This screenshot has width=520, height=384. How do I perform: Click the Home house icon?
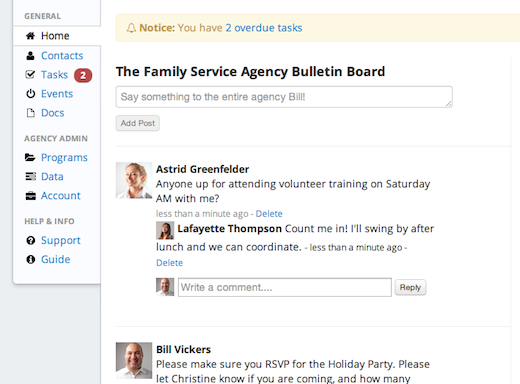(30, 36)
